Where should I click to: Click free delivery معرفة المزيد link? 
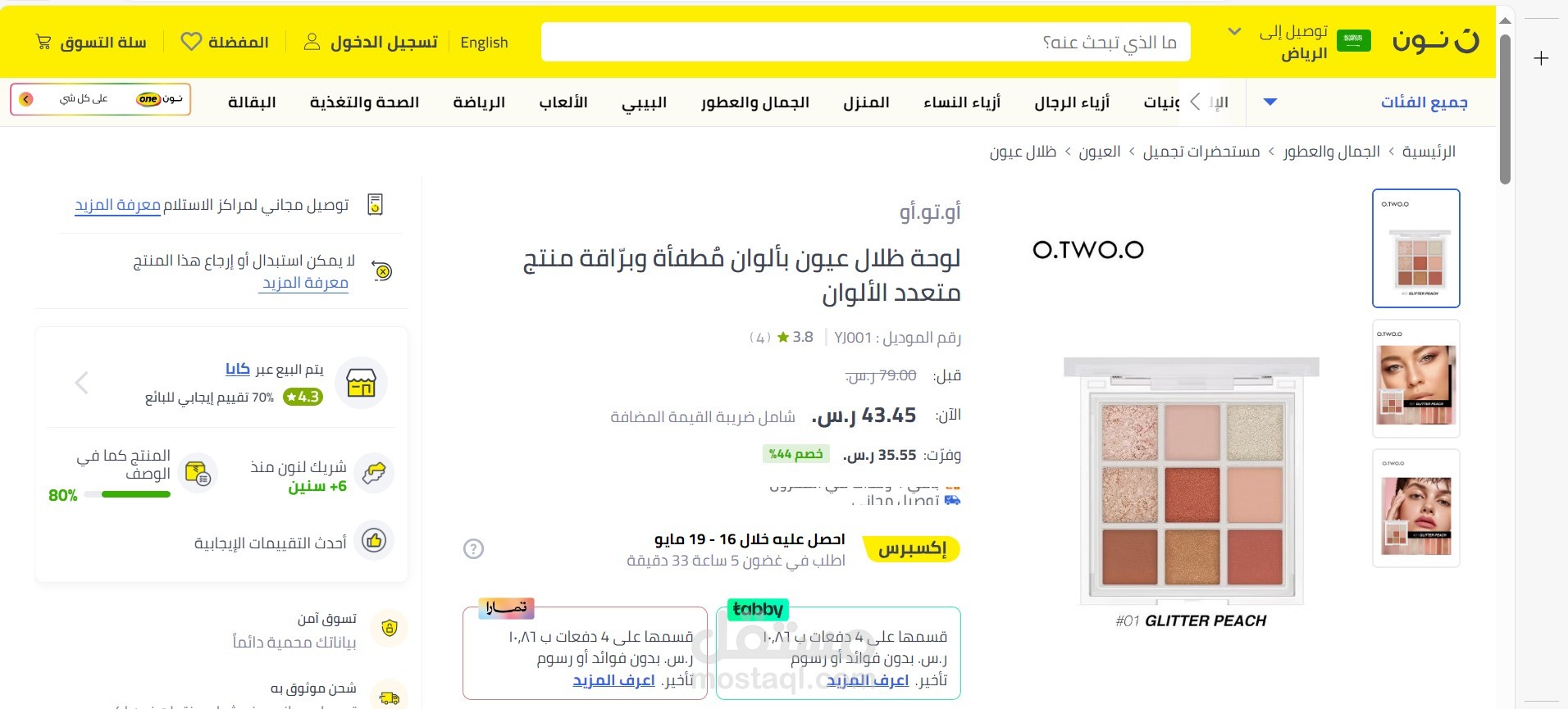[117, 205]
